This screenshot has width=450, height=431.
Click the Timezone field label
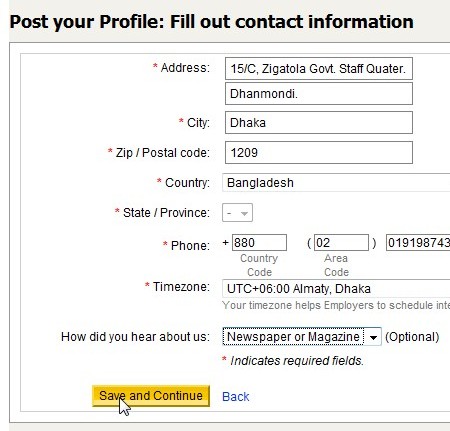(x=181, y=287)
